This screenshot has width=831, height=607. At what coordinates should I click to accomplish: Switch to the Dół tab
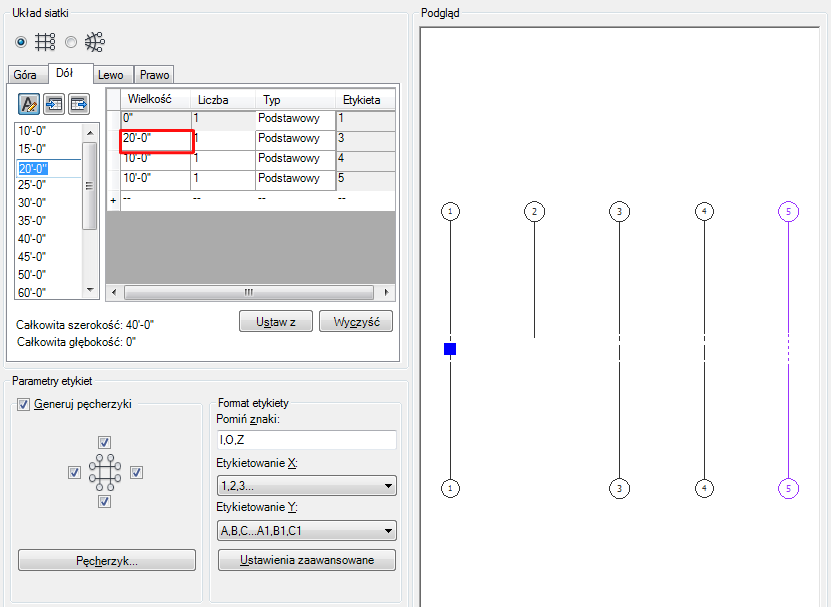coord(70,73)
